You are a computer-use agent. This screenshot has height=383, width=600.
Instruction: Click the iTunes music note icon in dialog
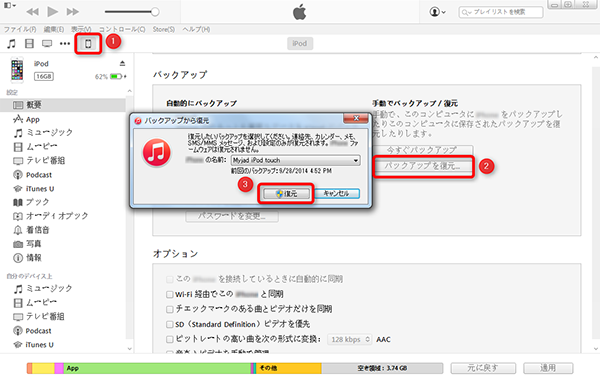(x=157, y=153)
